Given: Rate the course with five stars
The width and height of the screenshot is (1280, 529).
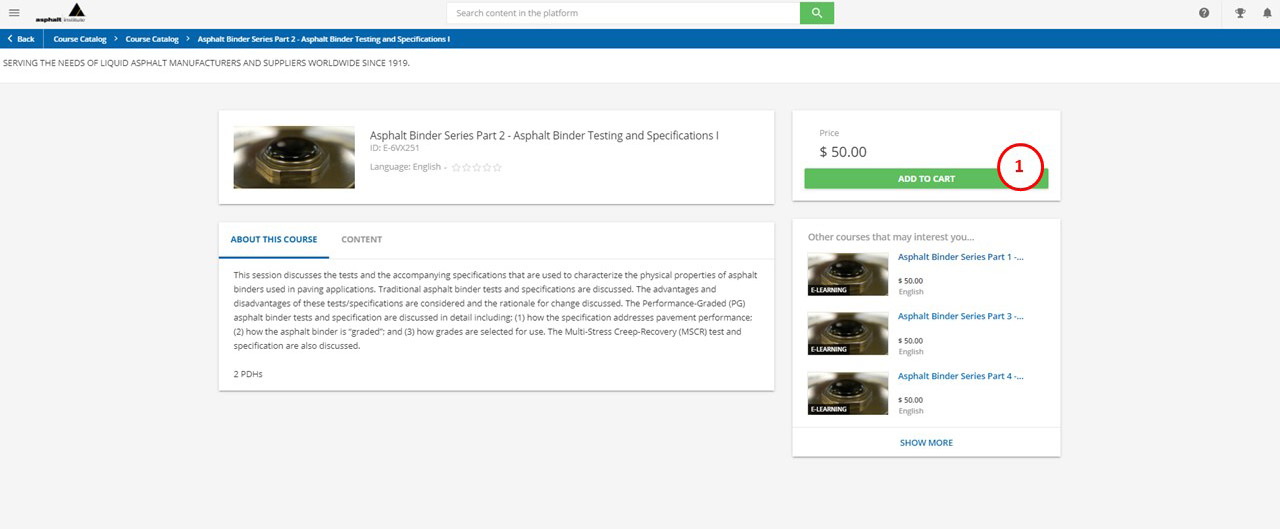Looking at the screenshot, I should (x=497, y=168).
